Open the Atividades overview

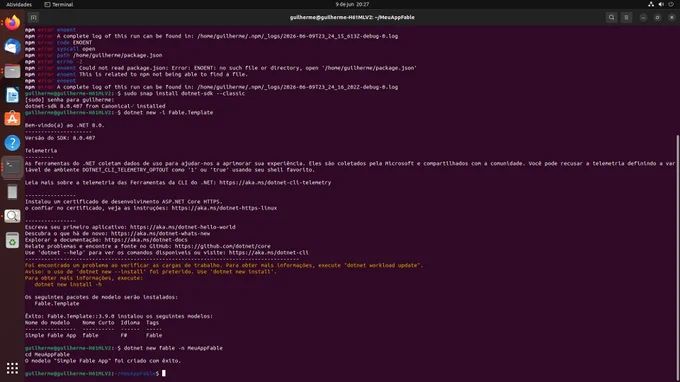pos(19,4)
